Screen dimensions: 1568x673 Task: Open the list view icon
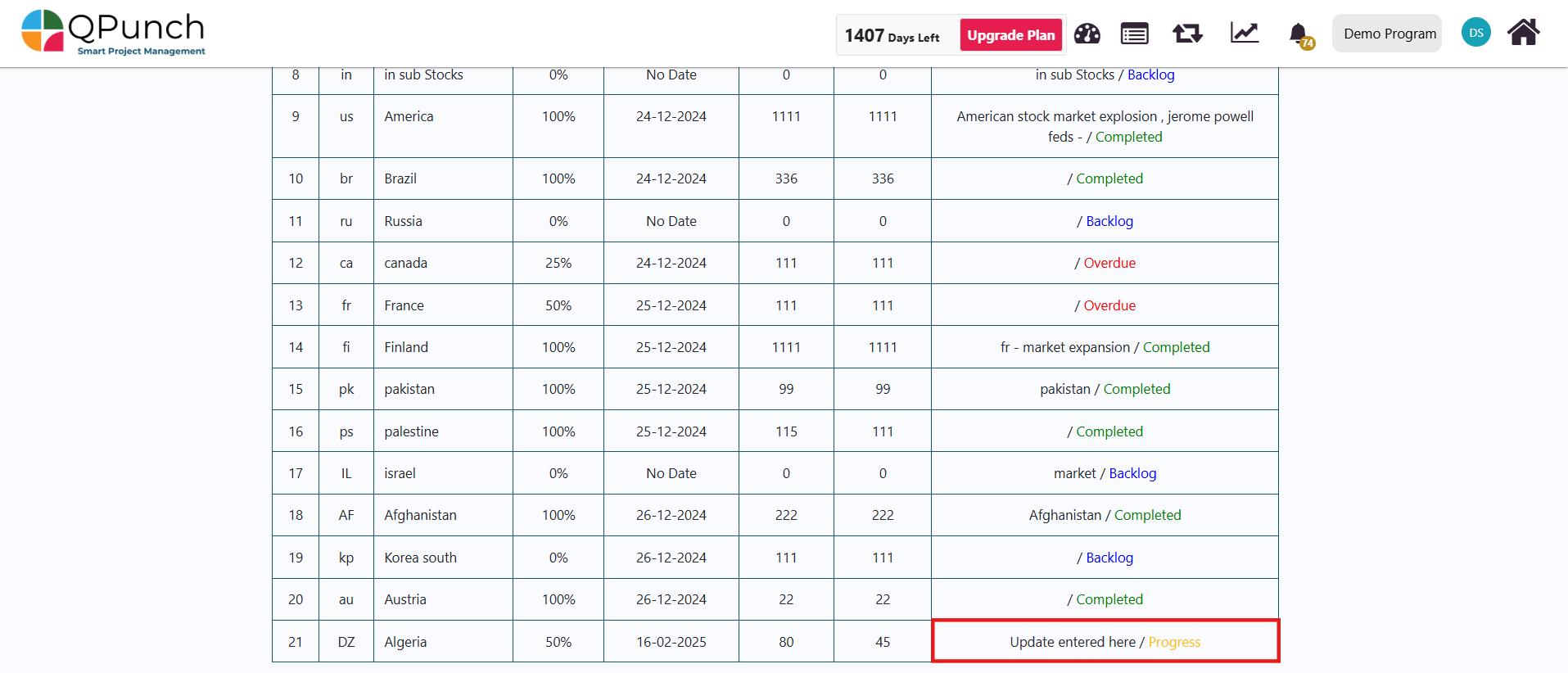1135,34
